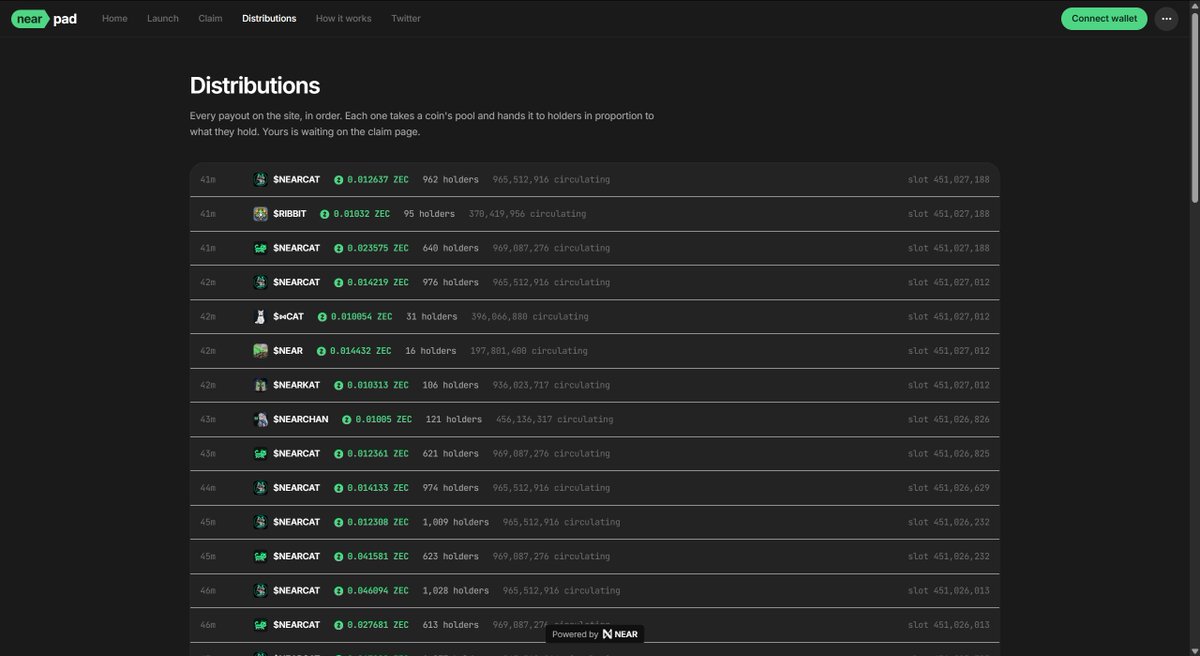Visit the Twitter link in the header
The height and width of the screenshot is (656, 1200).
click(406, 18)
